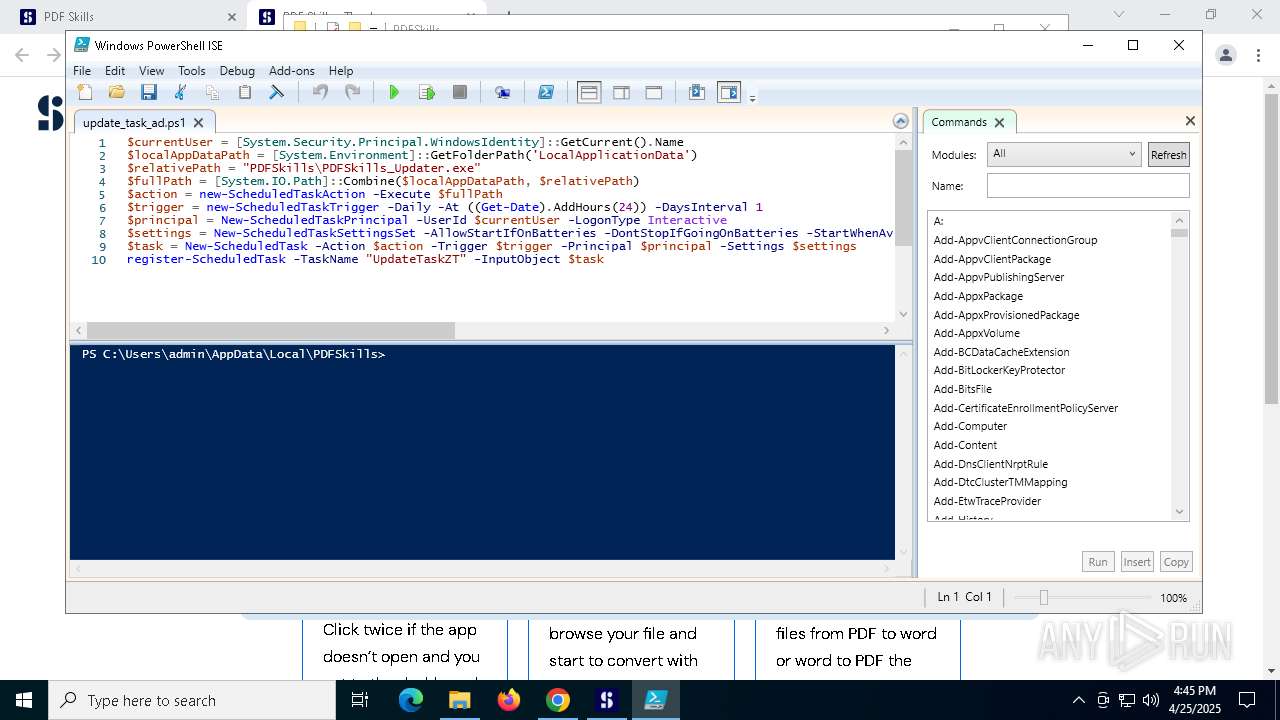Select the update_task_ad.ps1 script tab

(134, 122)
